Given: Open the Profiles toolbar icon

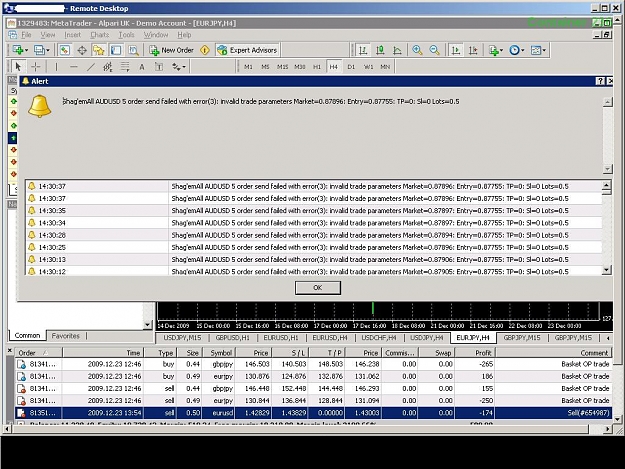Looking at the screenshot, I should point(39,50).
